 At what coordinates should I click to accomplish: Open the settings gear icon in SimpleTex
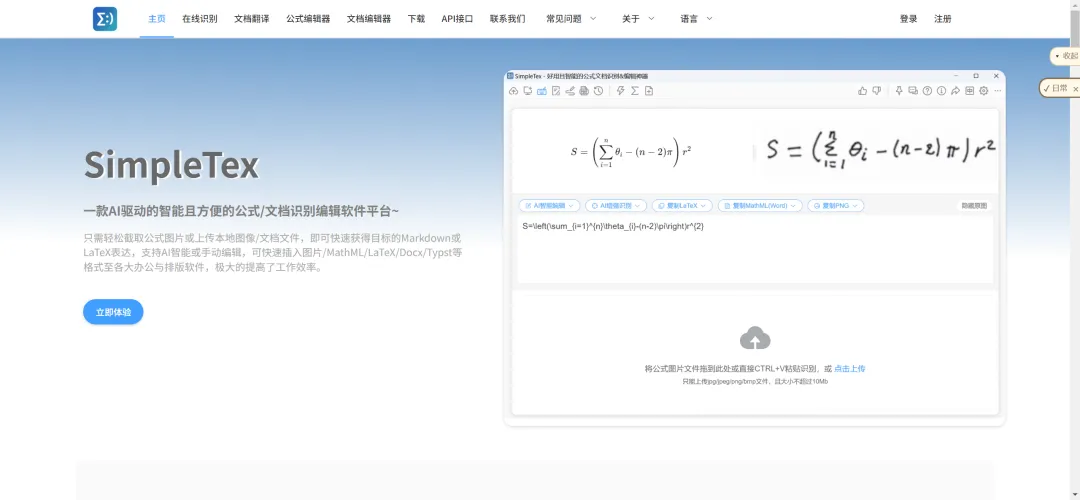pos(984,90)
